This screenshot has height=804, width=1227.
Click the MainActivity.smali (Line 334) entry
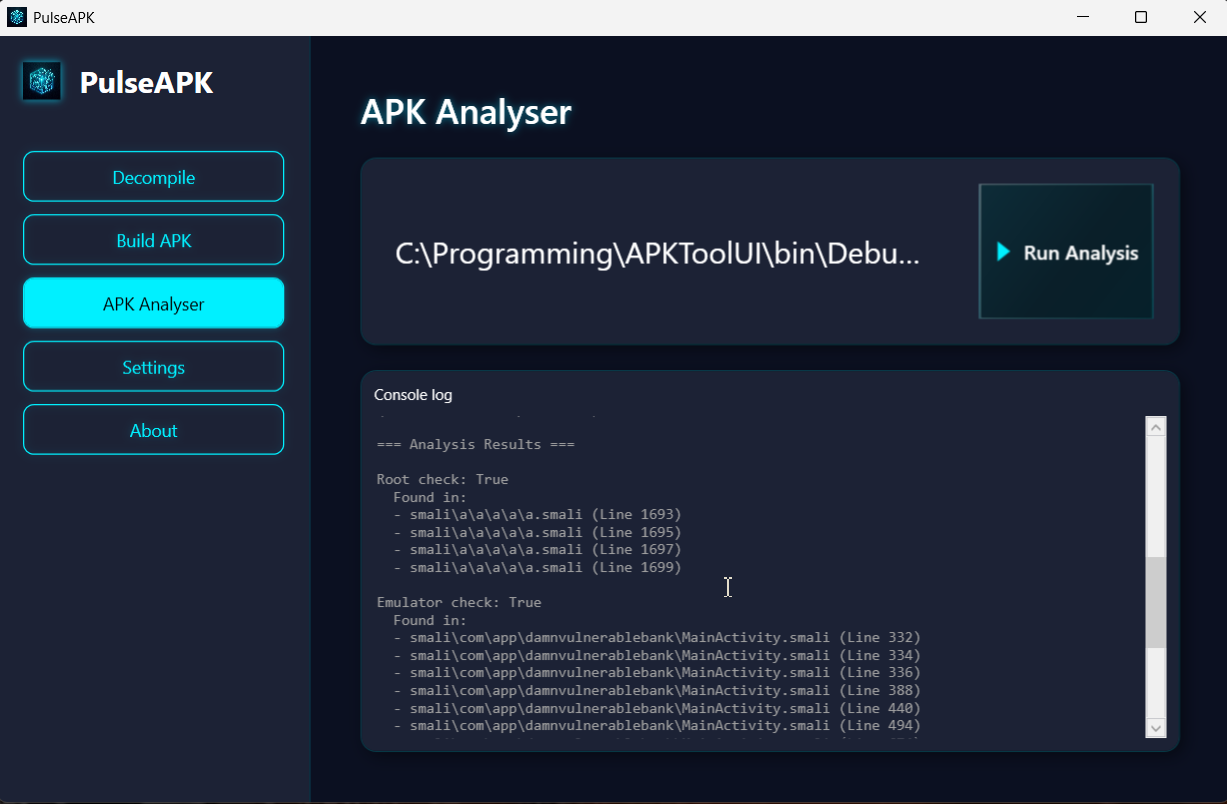[x=657, y=655]
